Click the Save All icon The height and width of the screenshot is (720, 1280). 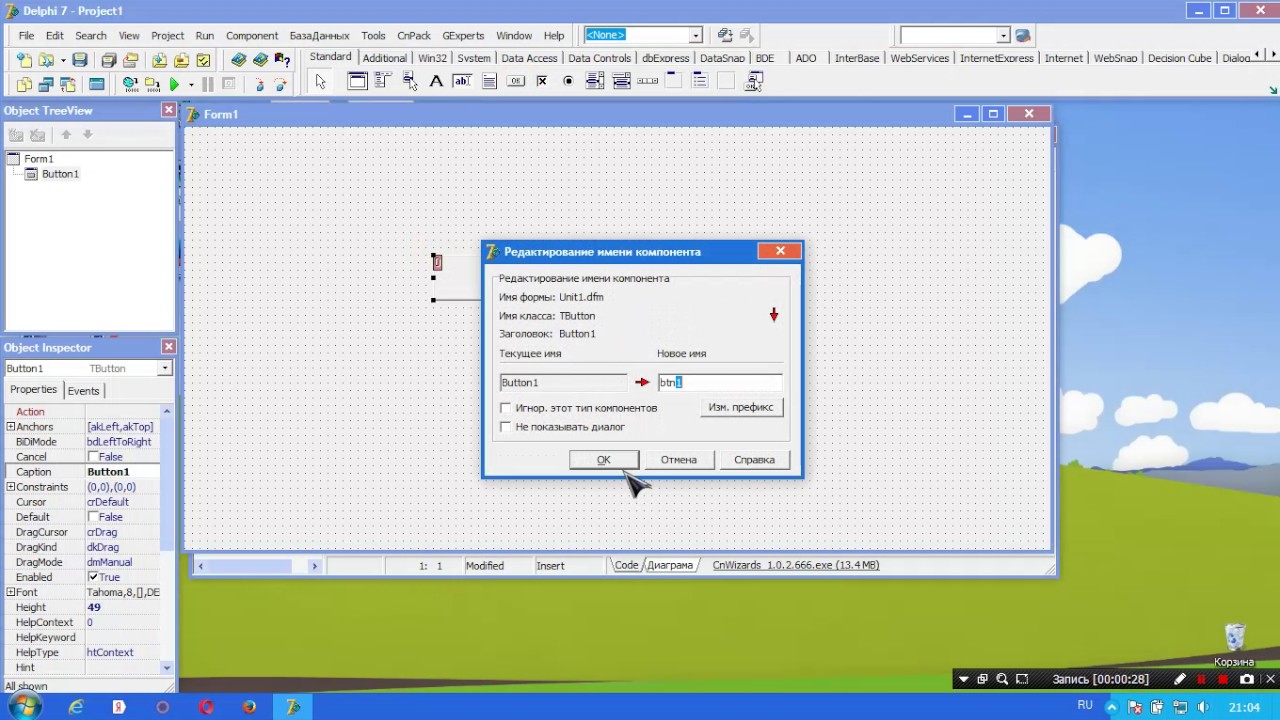109,60
